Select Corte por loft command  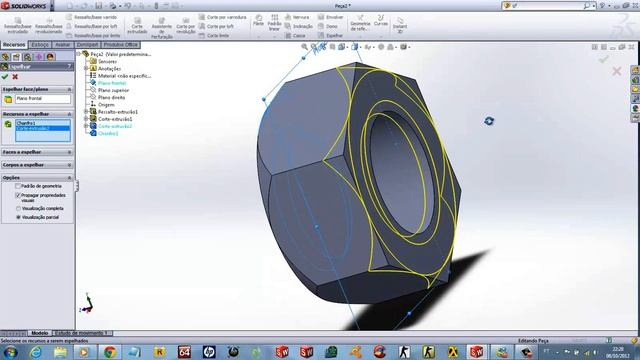coord(216,26)
